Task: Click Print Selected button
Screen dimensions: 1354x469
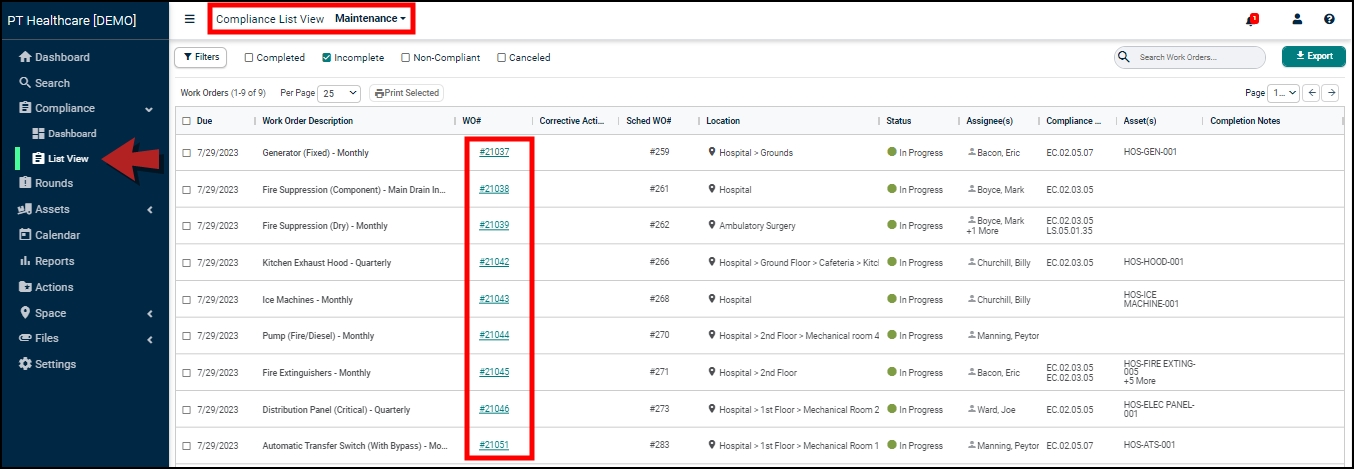Action: pos(406,93)
